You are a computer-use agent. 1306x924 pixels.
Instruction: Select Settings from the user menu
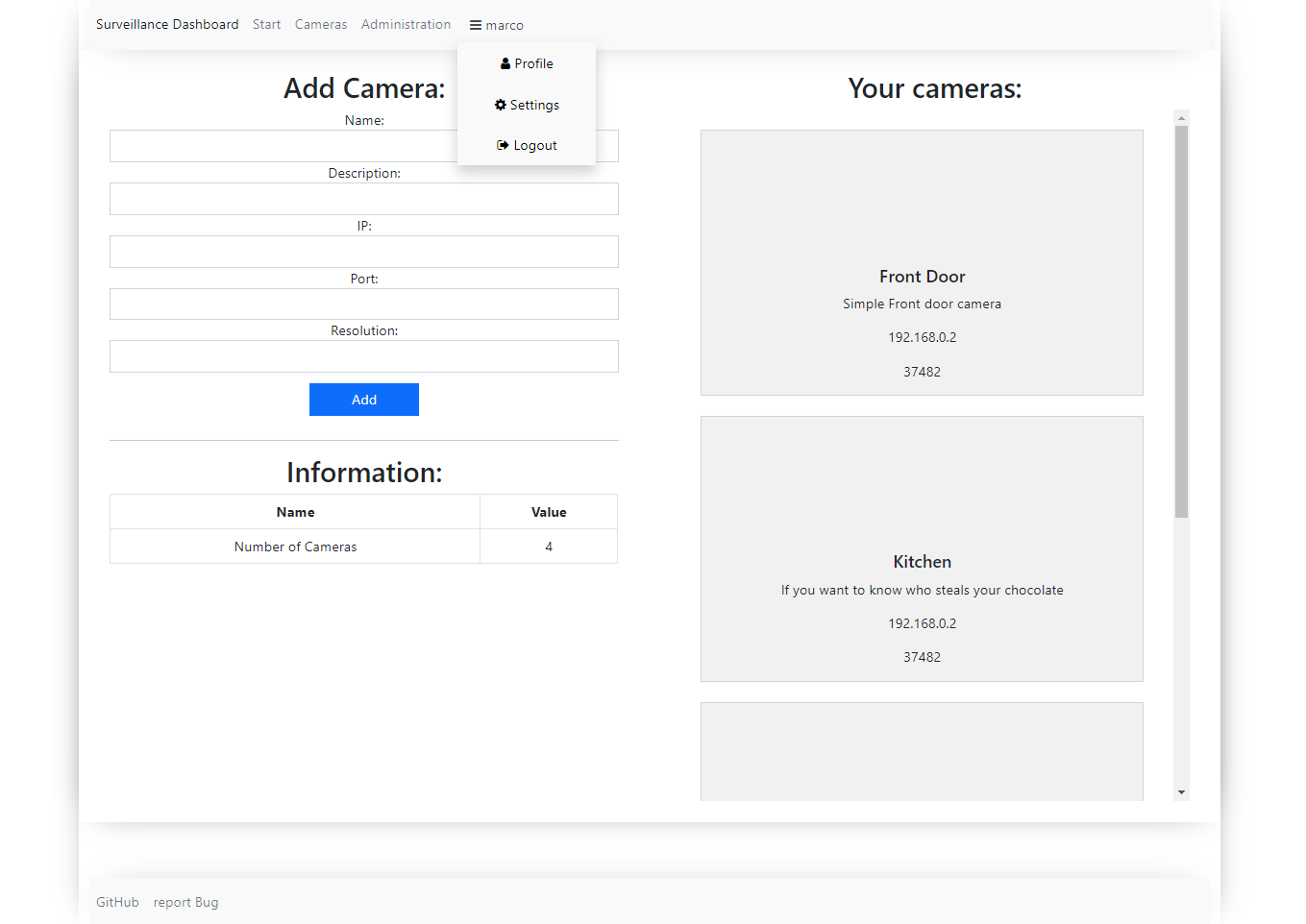(527, 105)
